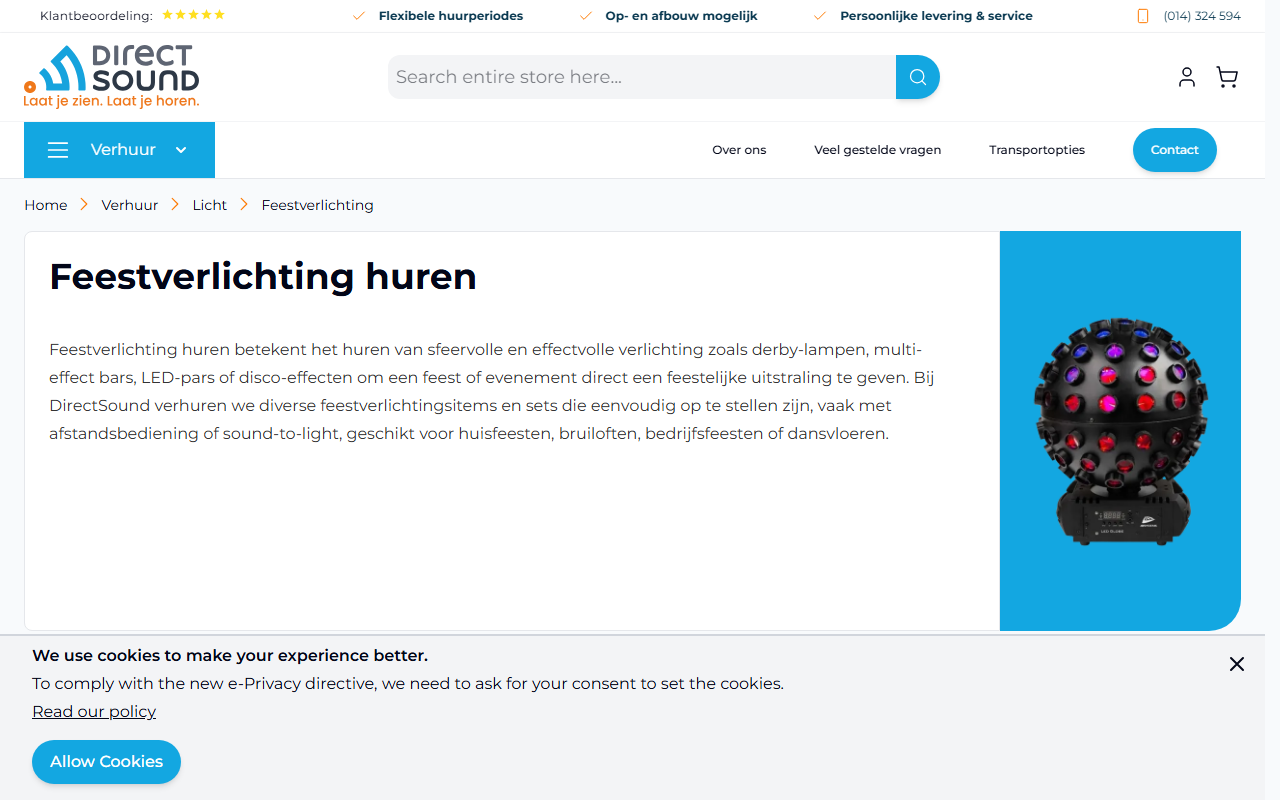Click the disco ball product image
1280x800 pixels.
[x=1120, y=431]
